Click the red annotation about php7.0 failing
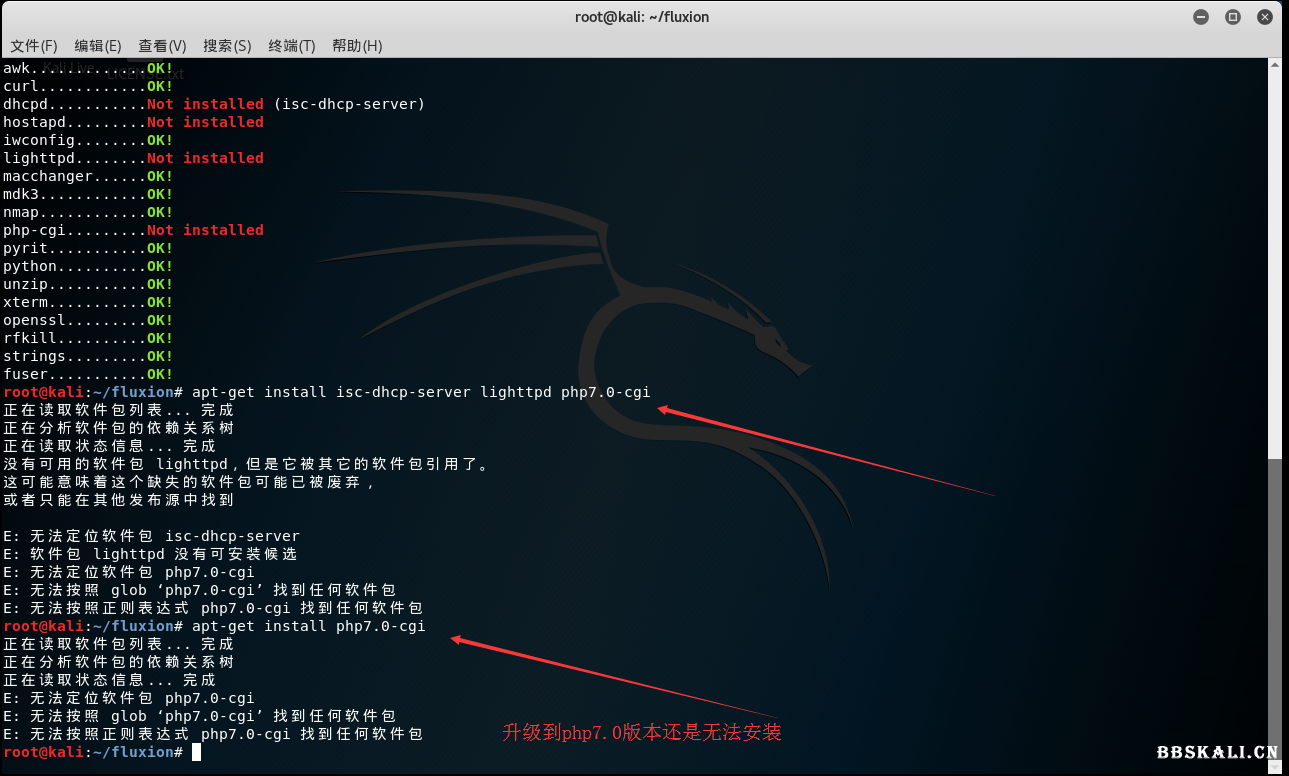Viewport: 1289px width, 776px height. click(643, 733)
